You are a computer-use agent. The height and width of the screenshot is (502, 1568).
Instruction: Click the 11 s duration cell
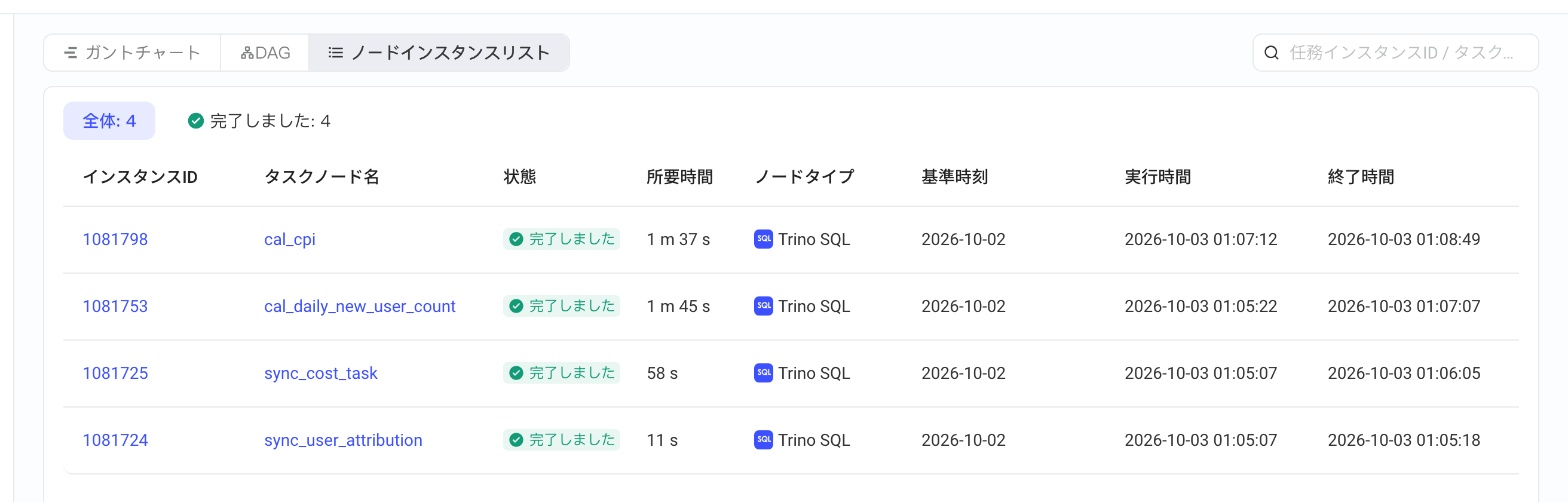(662, 440)
